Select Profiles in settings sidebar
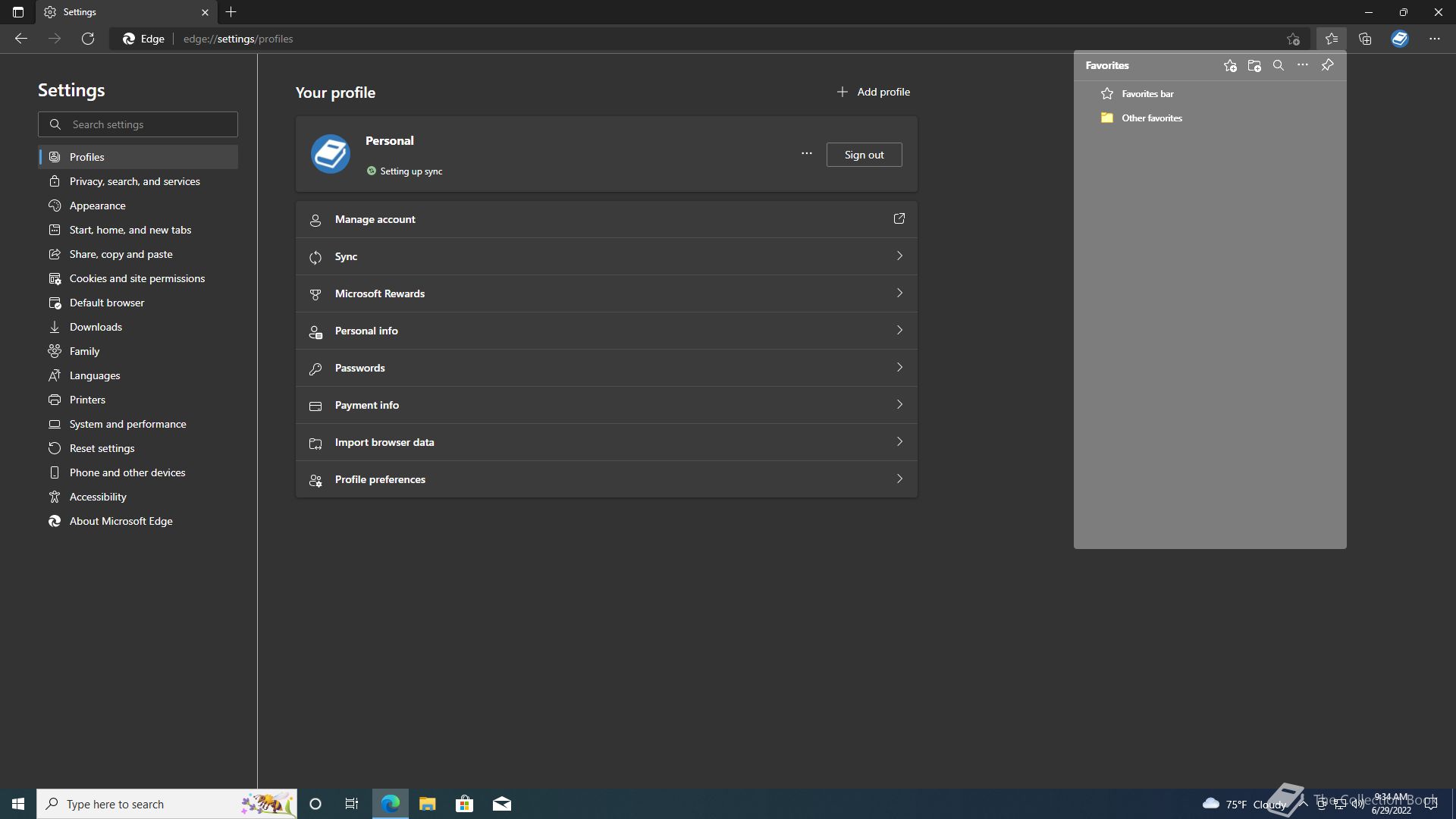The width and height of the screenshot is (1456, 819). [138, 157]
